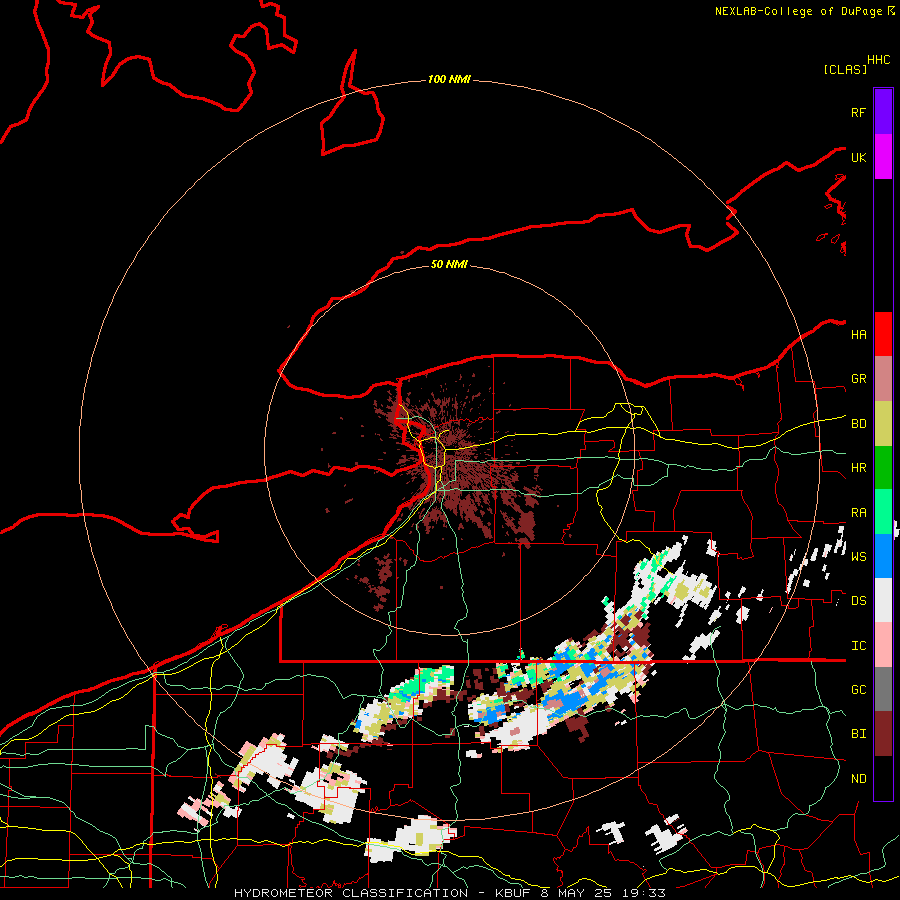
Task: Click the RF legend label
Action: pos(858,112)
